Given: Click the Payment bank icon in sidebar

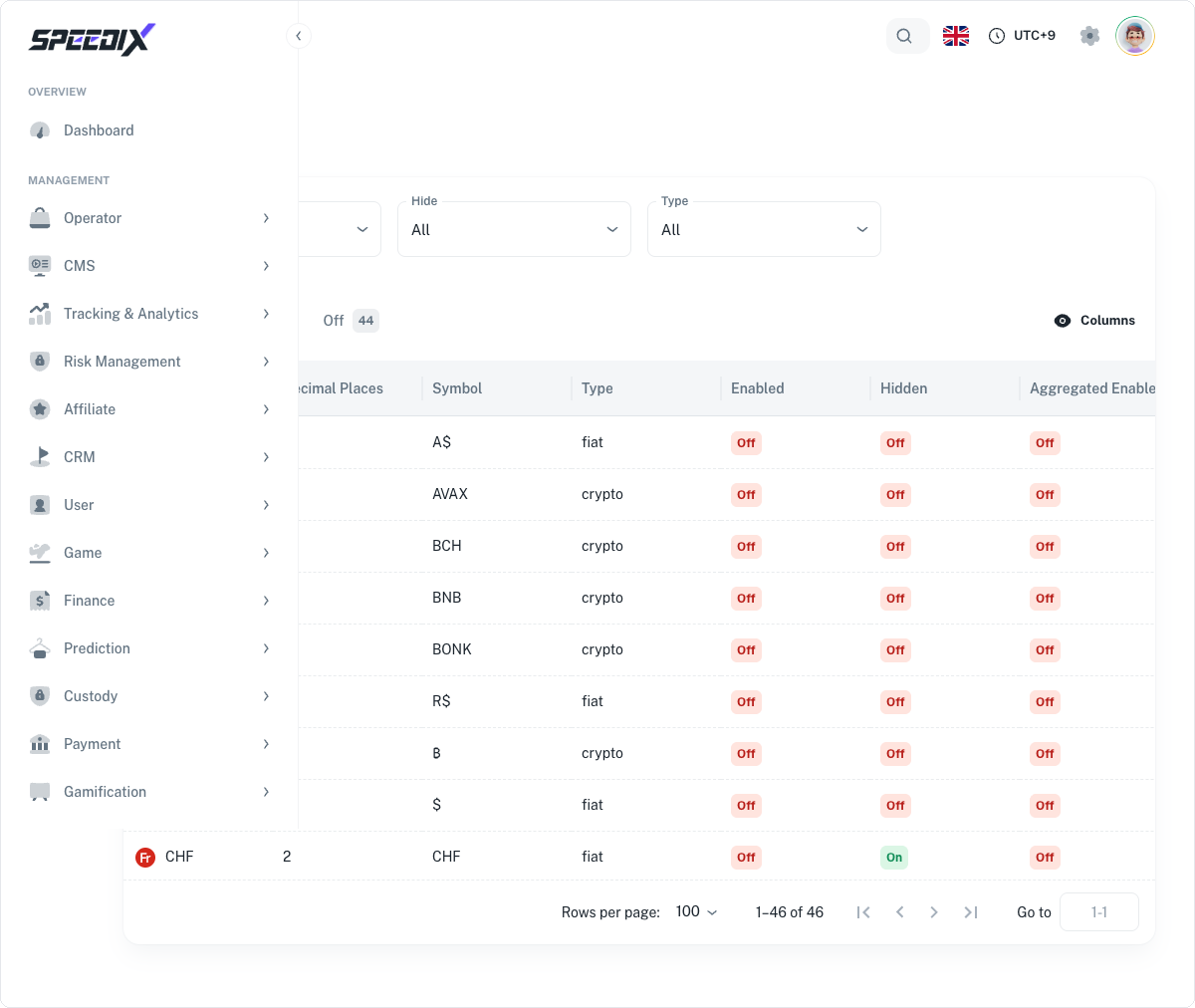Looking at the screenshot, I should pos(40,744).
